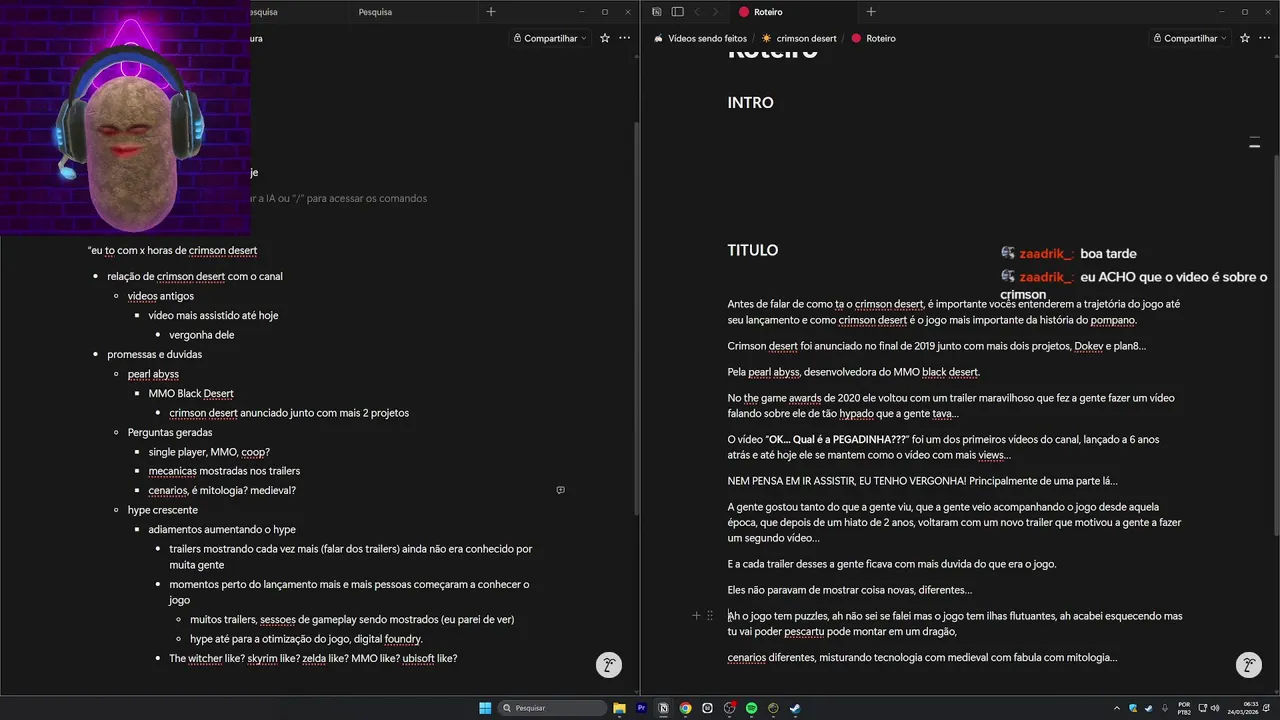
Task: Open the volume control in system tray
Action: click(x=1214, y=708)
